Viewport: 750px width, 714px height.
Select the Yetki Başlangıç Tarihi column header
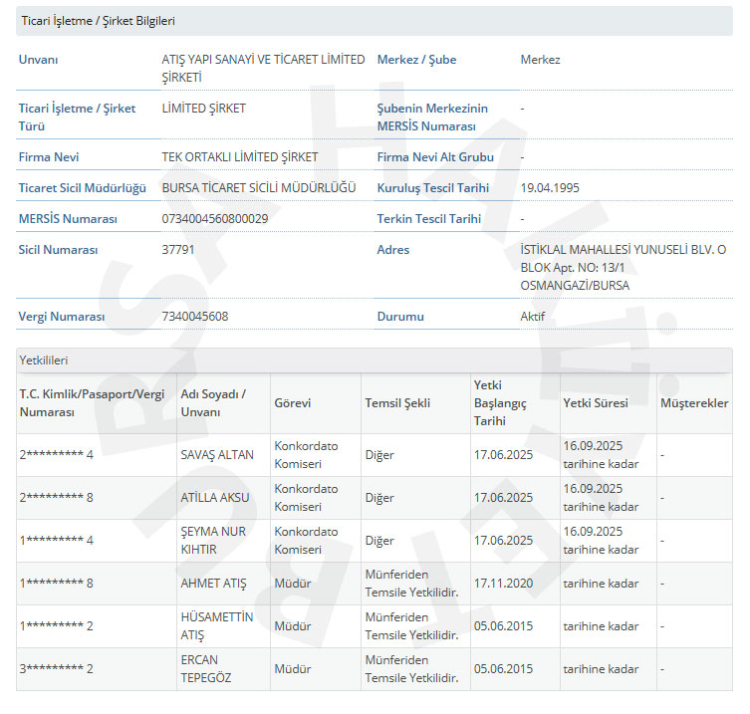499,403
